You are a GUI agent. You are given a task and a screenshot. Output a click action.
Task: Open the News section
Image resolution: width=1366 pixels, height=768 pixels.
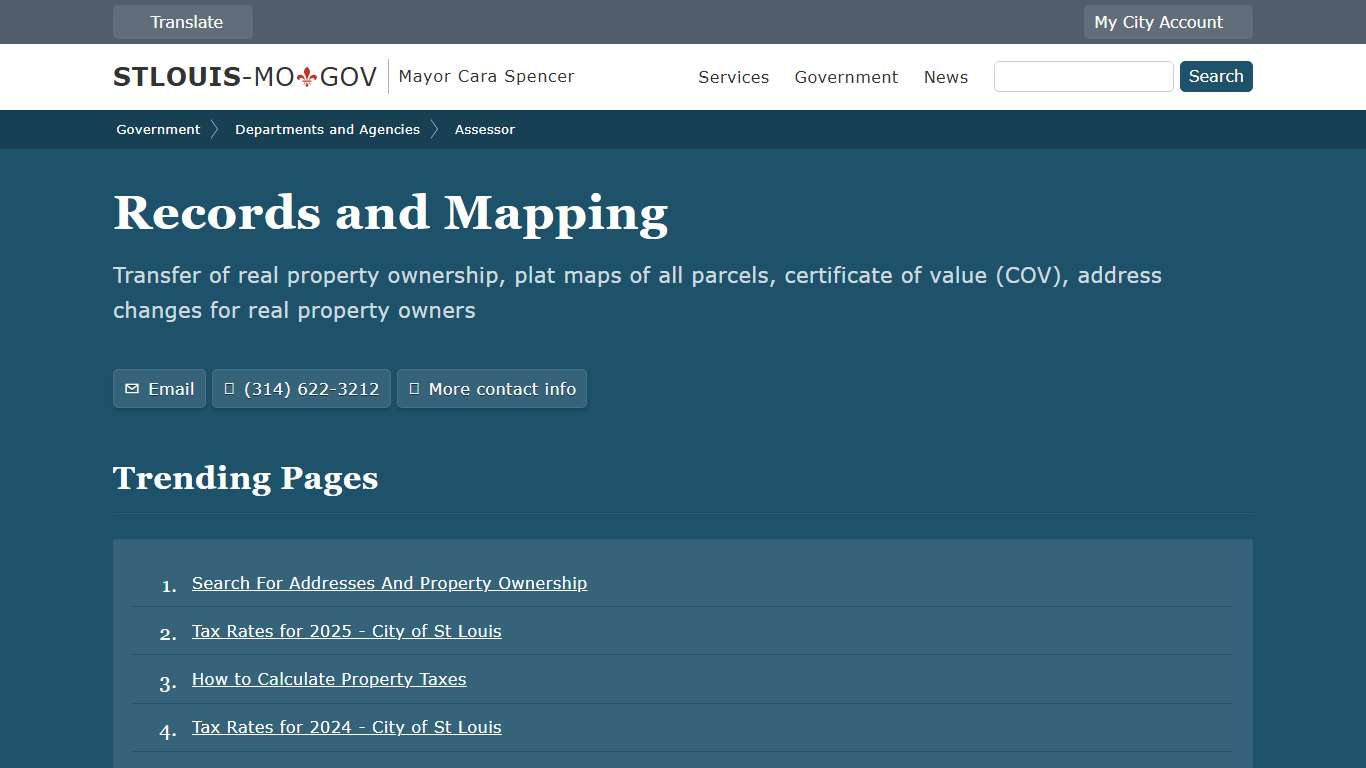[x=945, y=77]
